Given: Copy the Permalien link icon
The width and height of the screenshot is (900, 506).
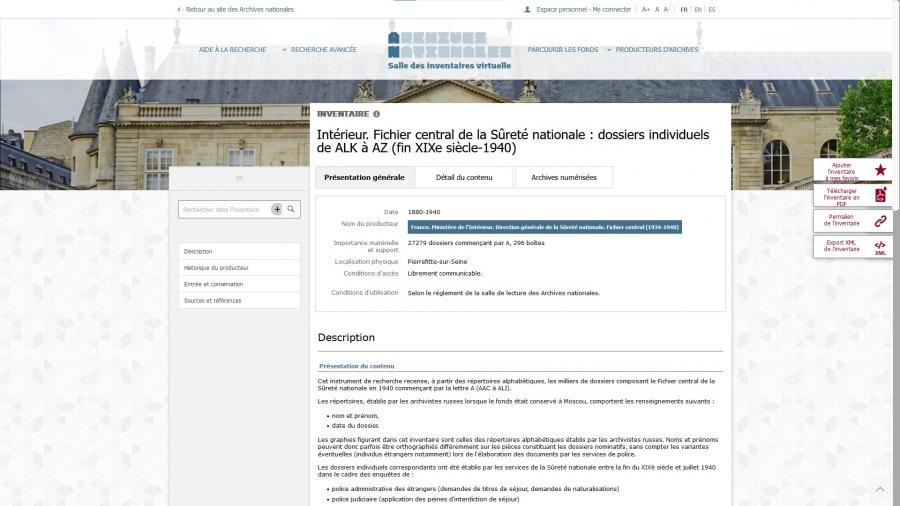Looking at the screenshot, I should [x=880, y=221].
